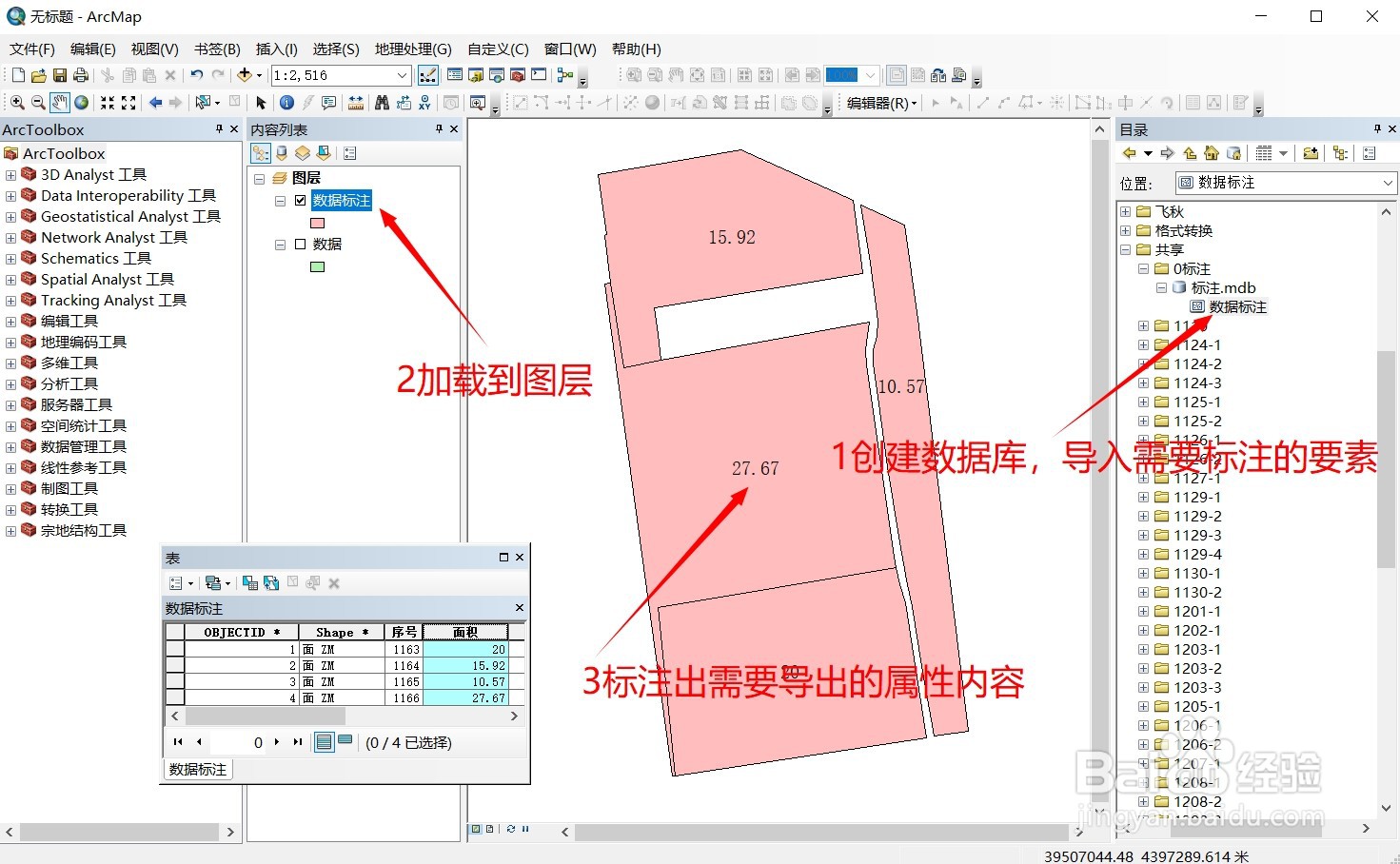Open the Python window icon

click(539, 75)
